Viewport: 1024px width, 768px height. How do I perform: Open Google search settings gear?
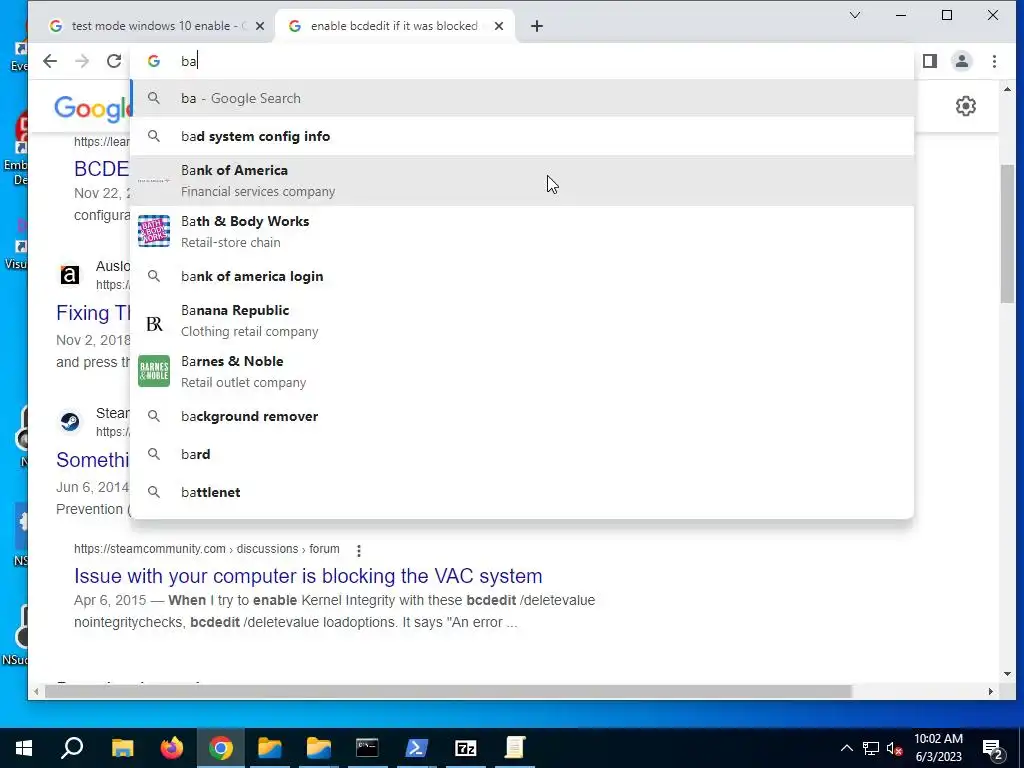coord(965,106)
